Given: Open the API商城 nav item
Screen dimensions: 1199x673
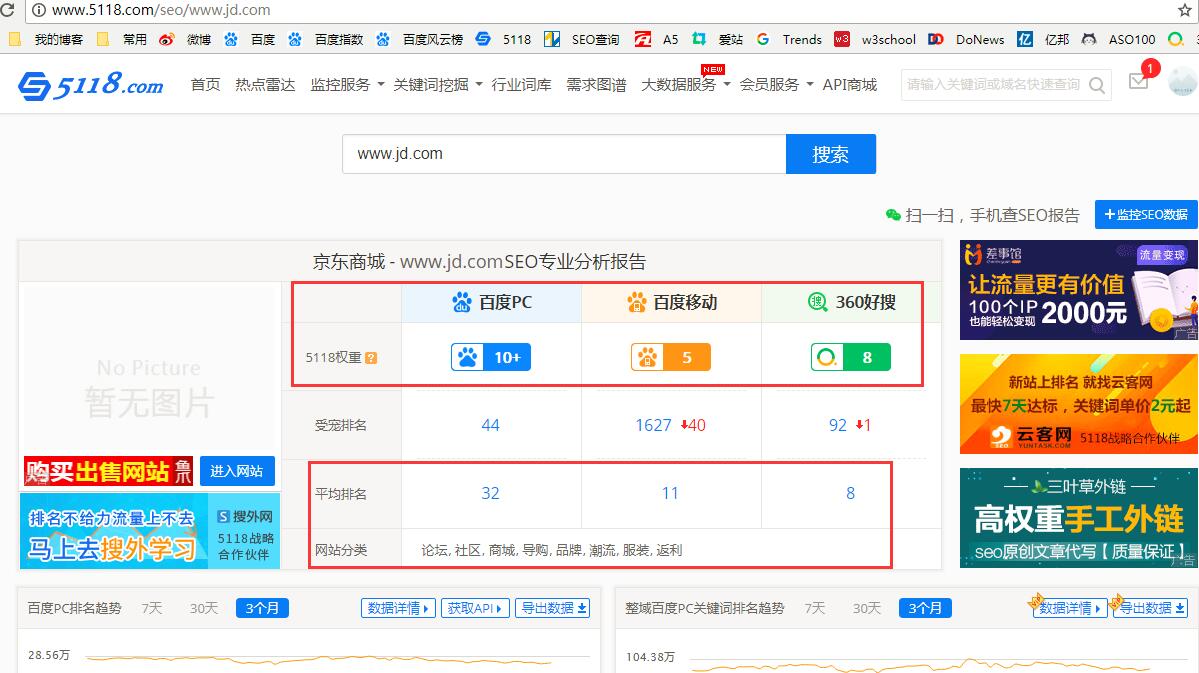Looking at the screenshot, I should [x=850, y=85].
